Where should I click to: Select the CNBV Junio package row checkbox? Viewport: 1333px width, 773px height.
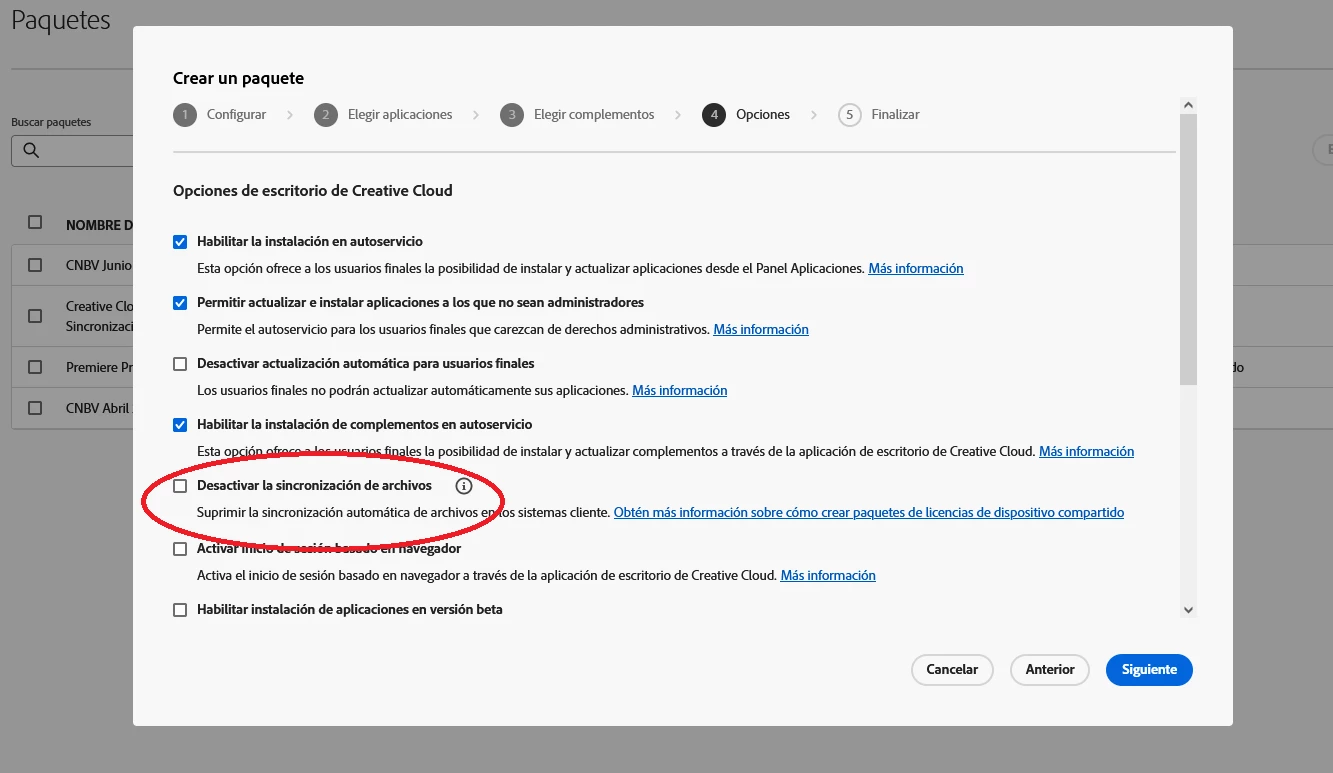(x=35, y=265)
